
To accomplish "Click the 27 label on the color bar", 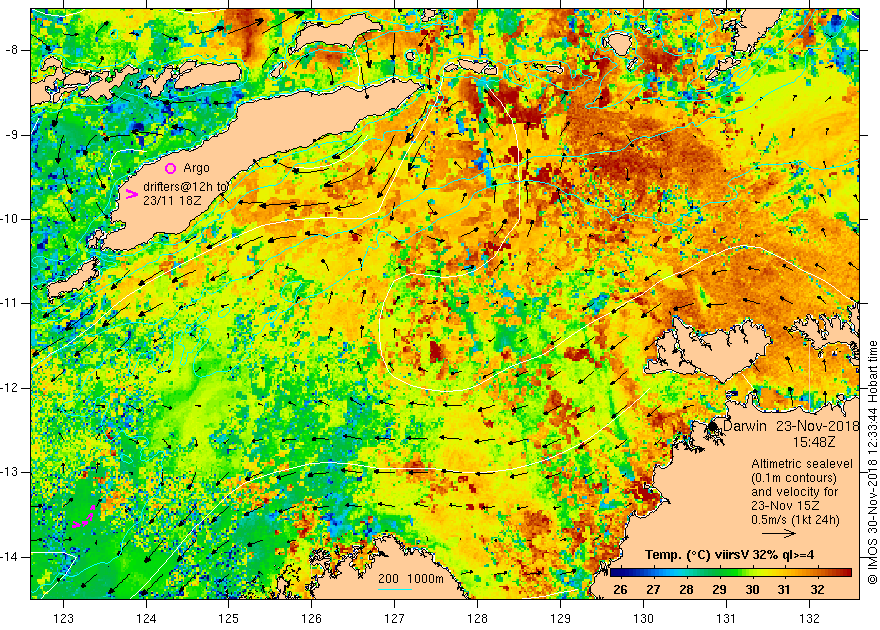I will [x=653, y=590].
